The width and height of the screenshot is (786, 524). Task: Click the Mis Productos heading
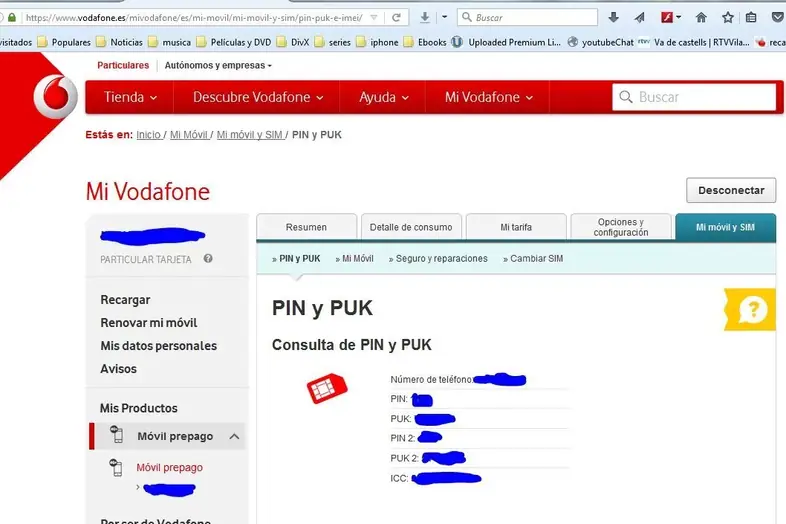138,408
